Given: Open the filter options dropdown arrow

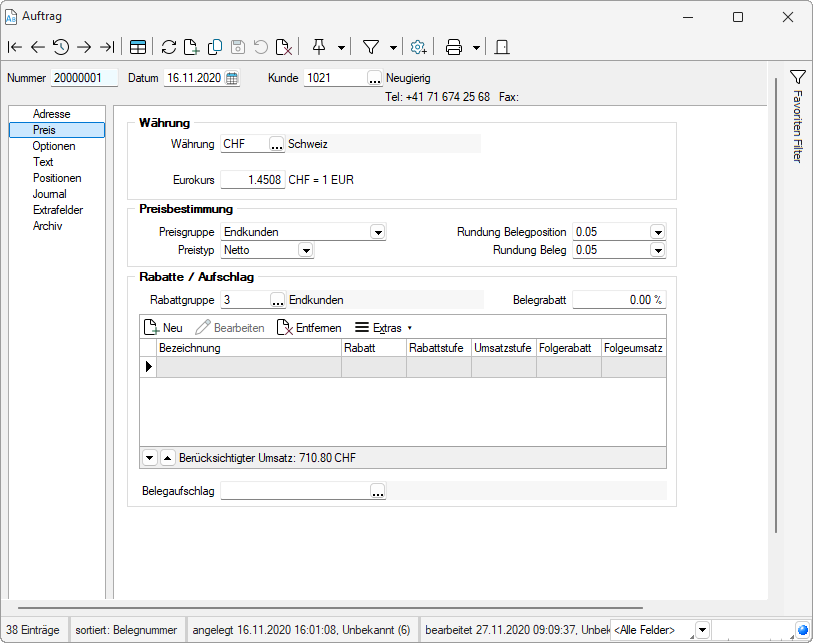Looking at the screenshot, I should pos(393,47).
